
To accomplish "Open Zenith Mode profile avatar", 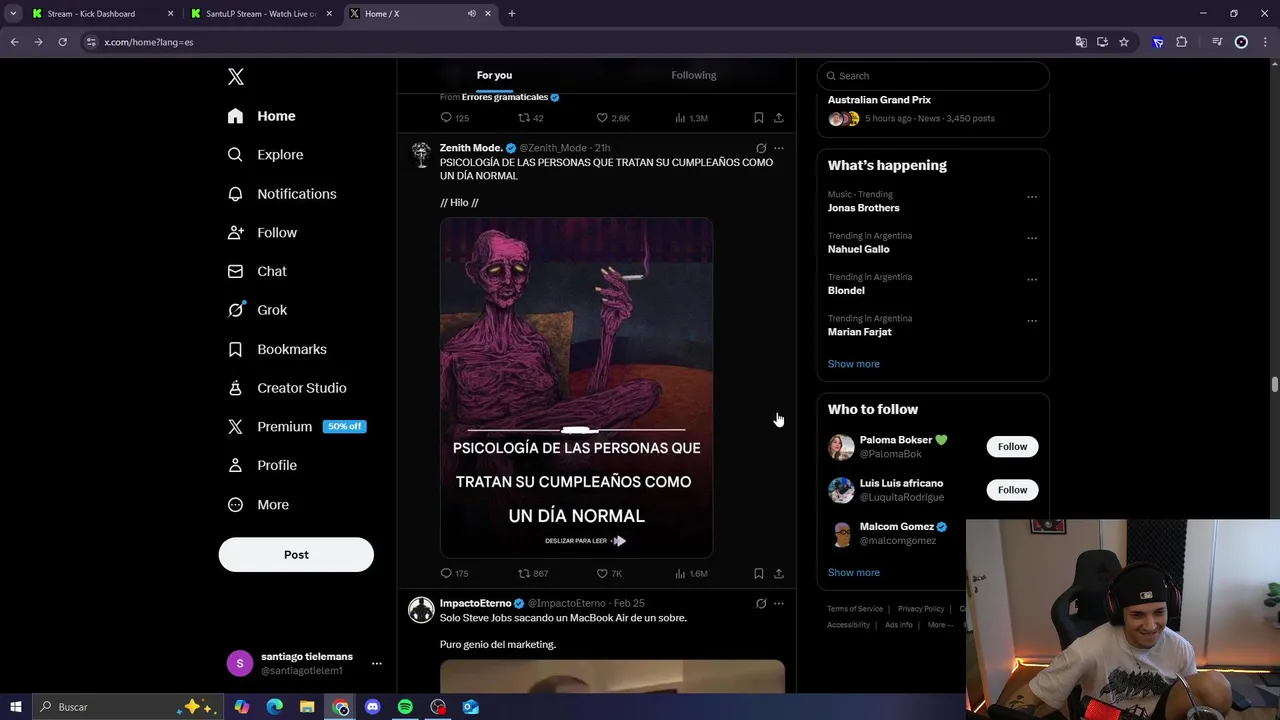I will 421,154.
